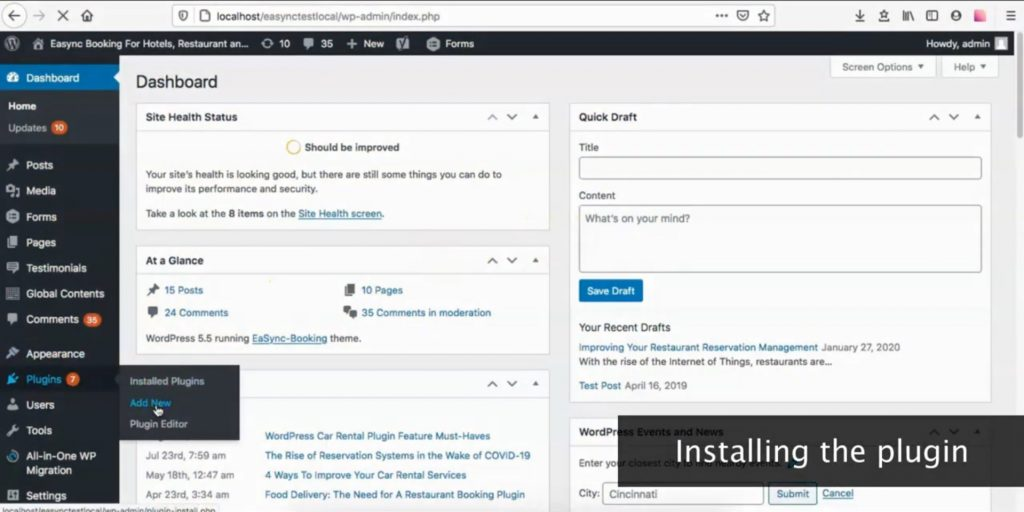Screen dimensions: 1024x512
Task: Choose Plugin Editor in the flyout submenu
Action: coord(158,424)
